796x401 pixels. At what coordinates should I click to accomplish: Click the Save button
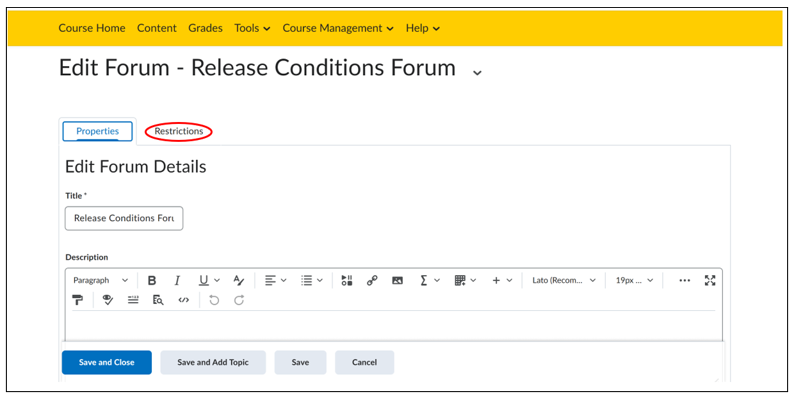pyautogui.click(x=300, y=362)
